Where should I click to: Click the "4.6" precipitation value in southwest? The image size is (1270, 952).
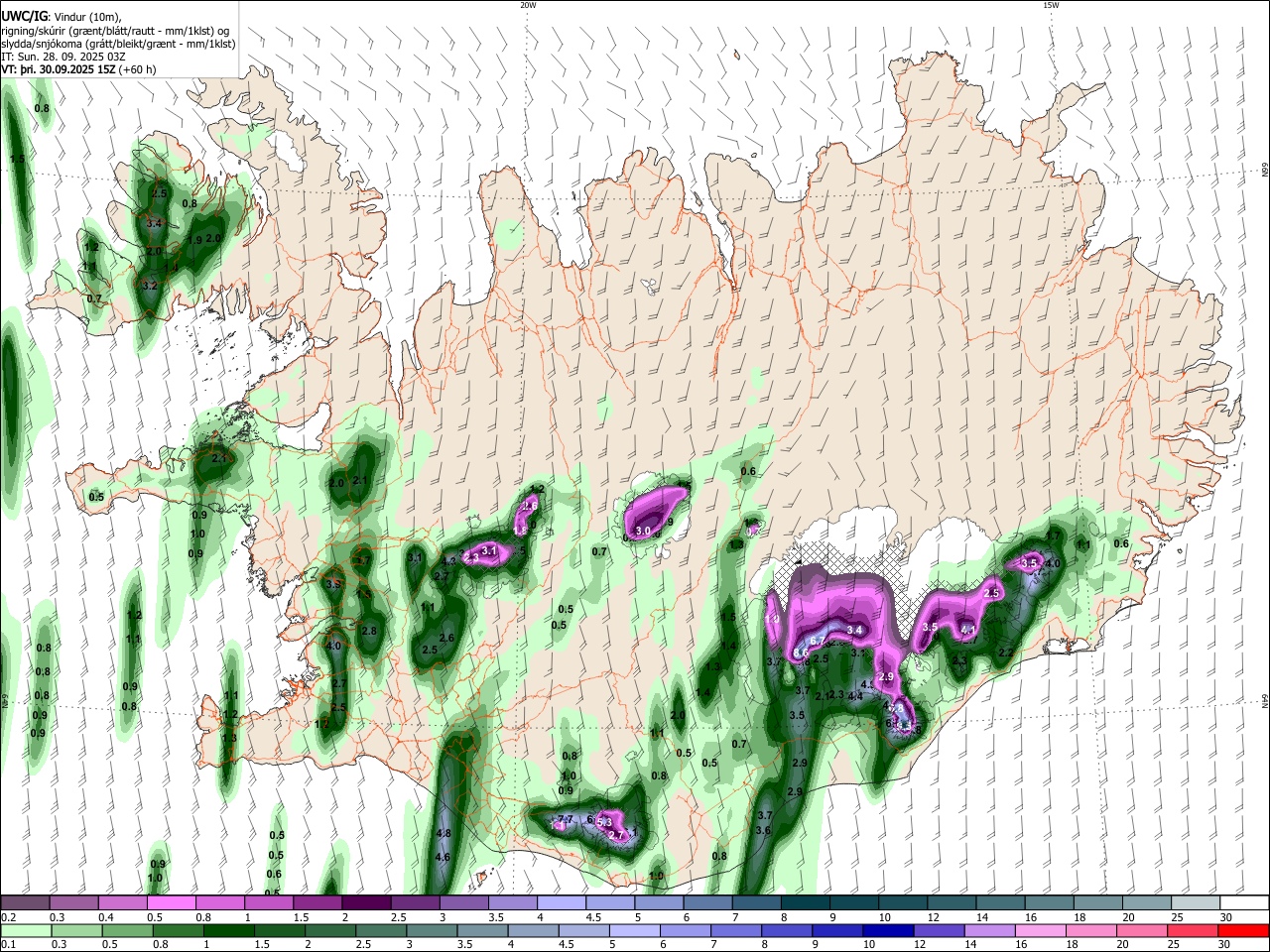pos(443,857)
